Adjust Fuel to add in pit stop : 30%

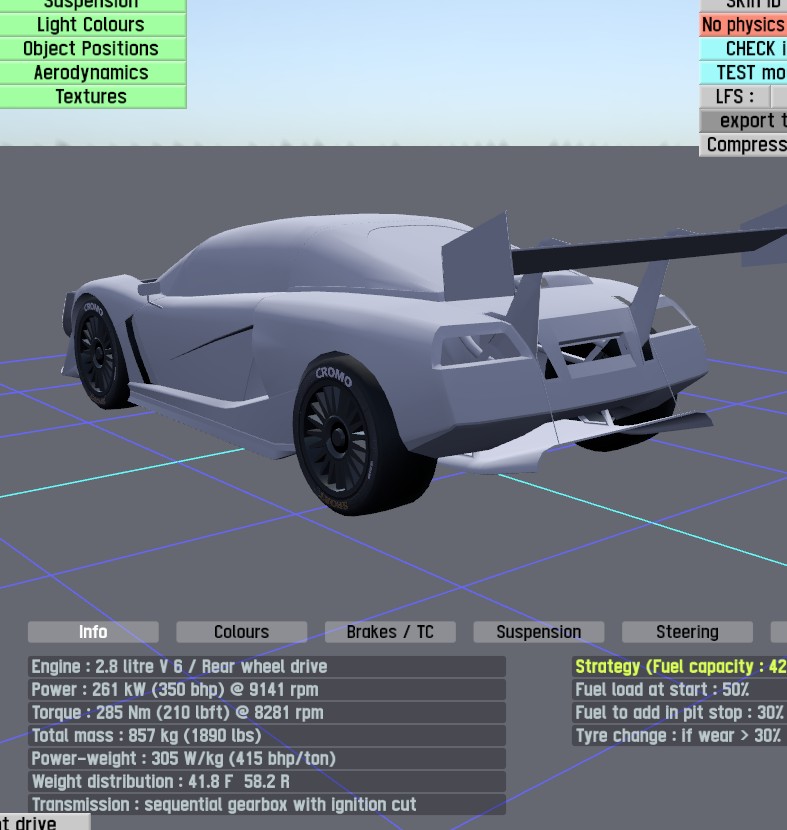tap(680, 713)
